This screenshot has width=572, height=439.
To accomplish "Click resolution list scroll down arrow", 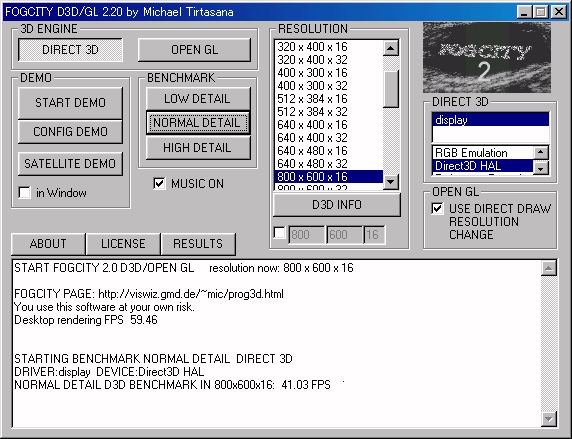I will (391, 181).
